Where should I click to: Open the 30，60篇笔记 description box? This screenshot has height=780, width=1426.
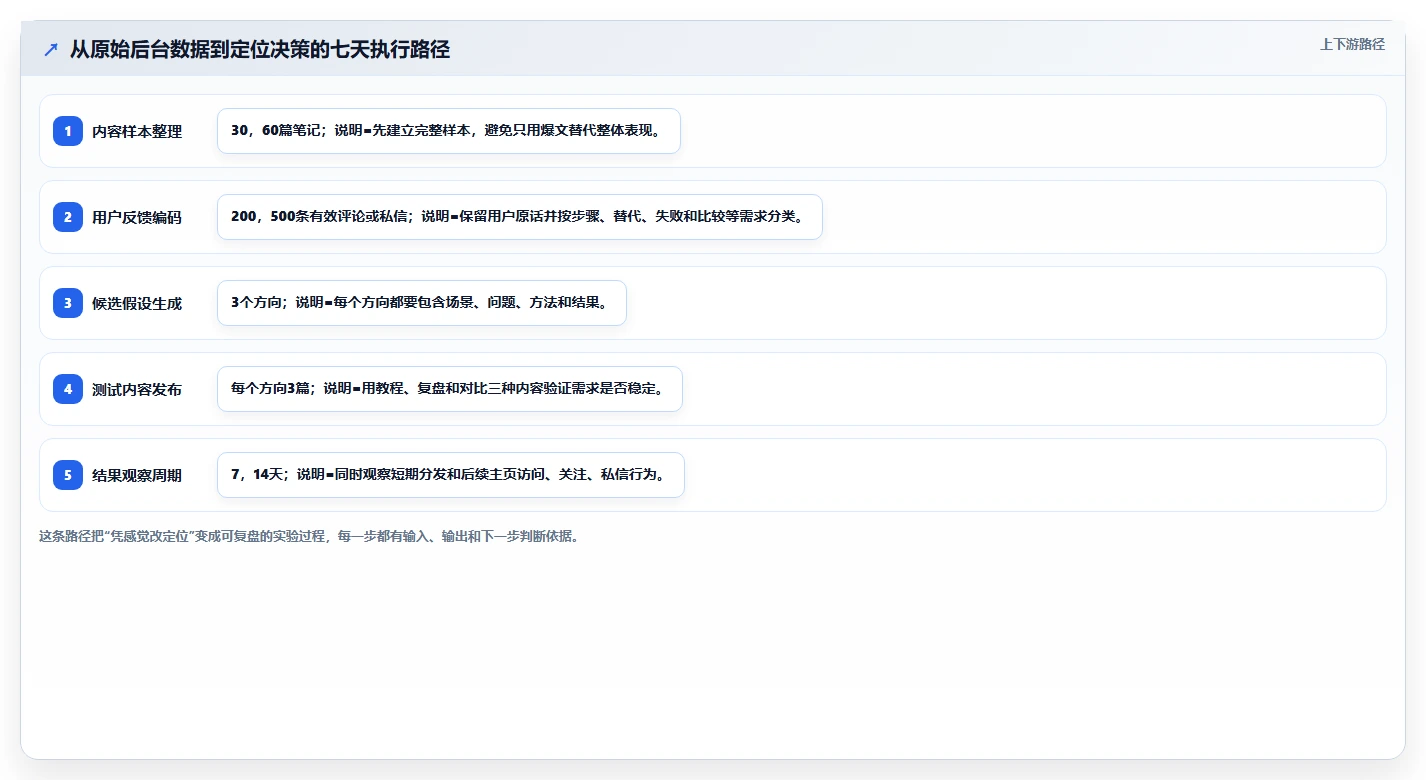[x=449, y=131]
